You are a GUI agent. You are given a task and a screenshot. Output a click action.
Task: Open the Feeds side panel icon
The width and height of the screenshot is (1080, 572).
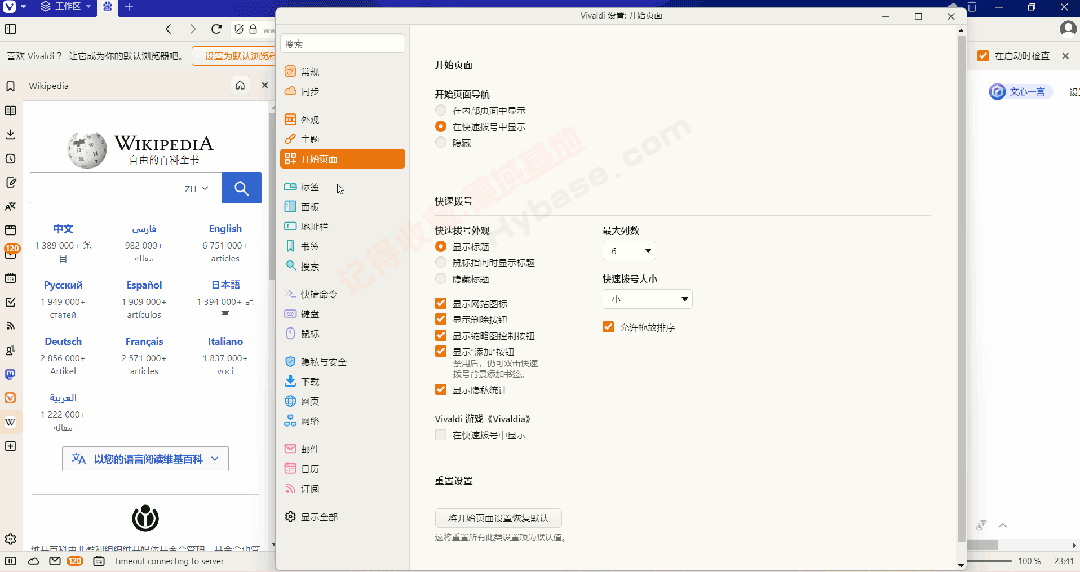coord(10,326)
